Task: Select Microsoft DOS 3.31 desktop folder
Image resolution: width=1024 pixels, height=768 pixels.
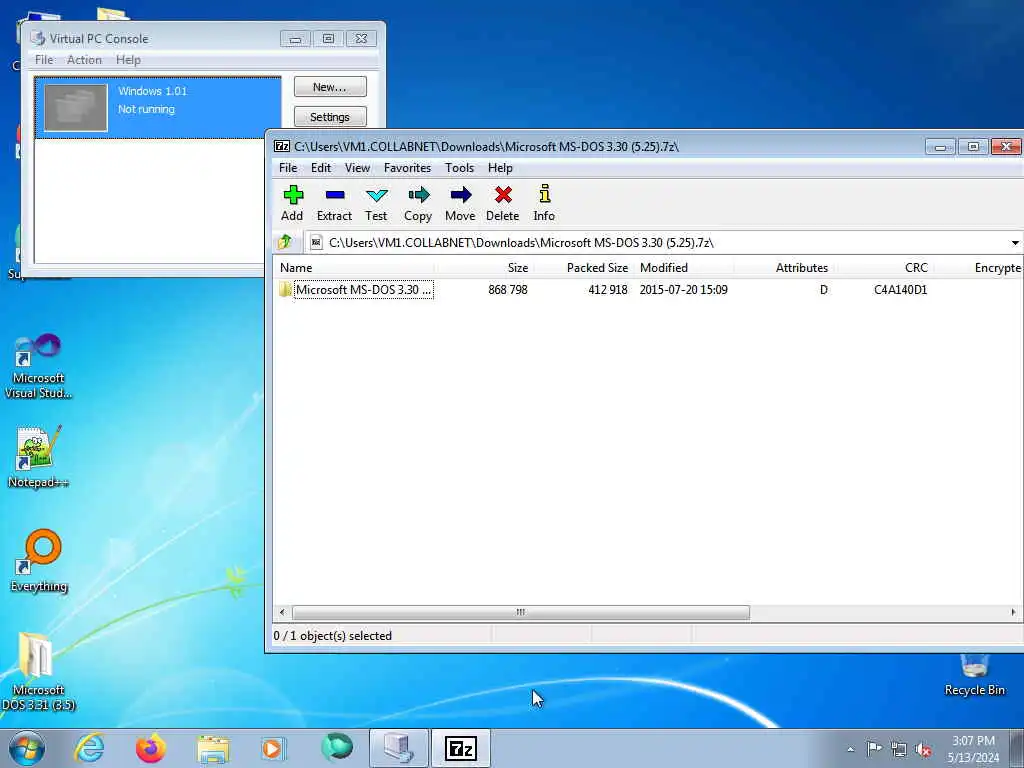Action: click(38, 672)
